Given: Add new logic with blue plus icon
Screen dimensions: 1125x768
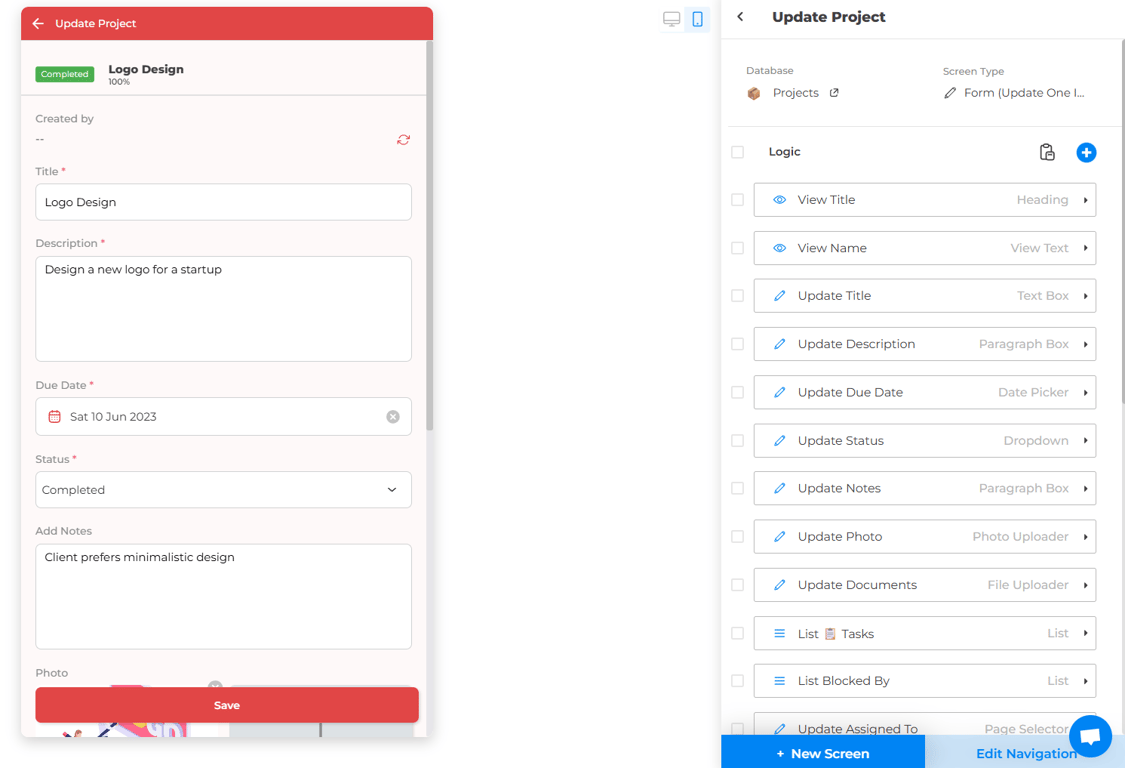Looking at the screenshot, I should pyautogui.click(x=1086, y=152).
